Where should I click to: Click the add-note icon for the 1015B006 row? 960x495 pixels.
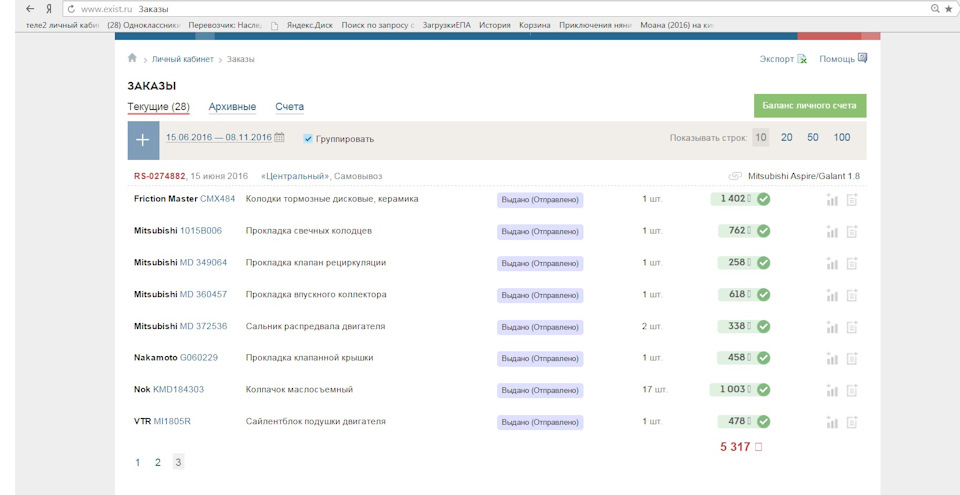[x=852, y=231]
